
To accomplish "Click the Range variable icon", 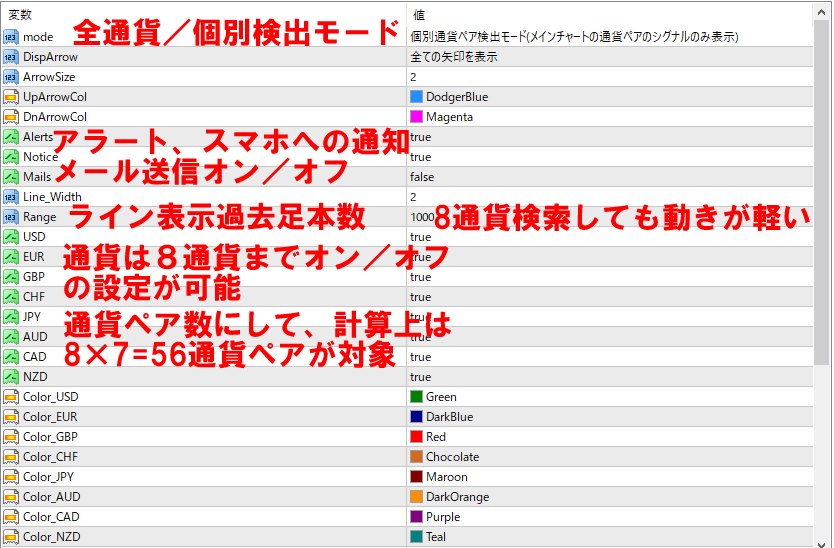I will click(x=11, y=217).
